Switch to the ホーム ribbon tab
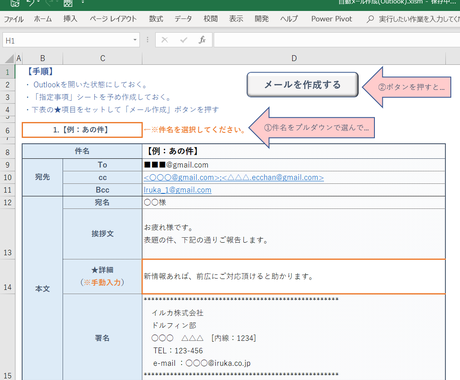 43,19
